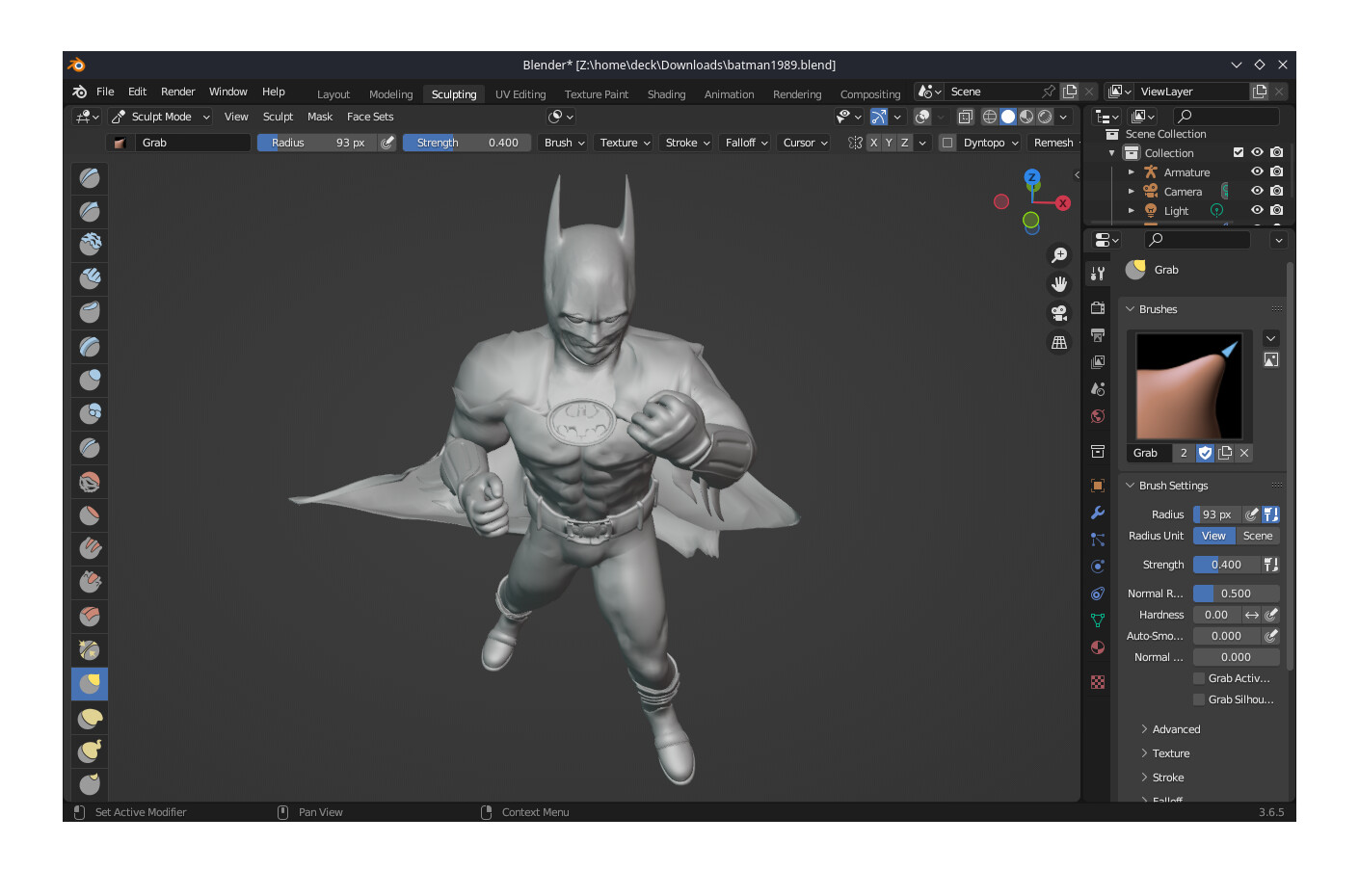Toggle Y axis symmetry
This screenshot has width=1359, height=896.
[x=889, y=143]
